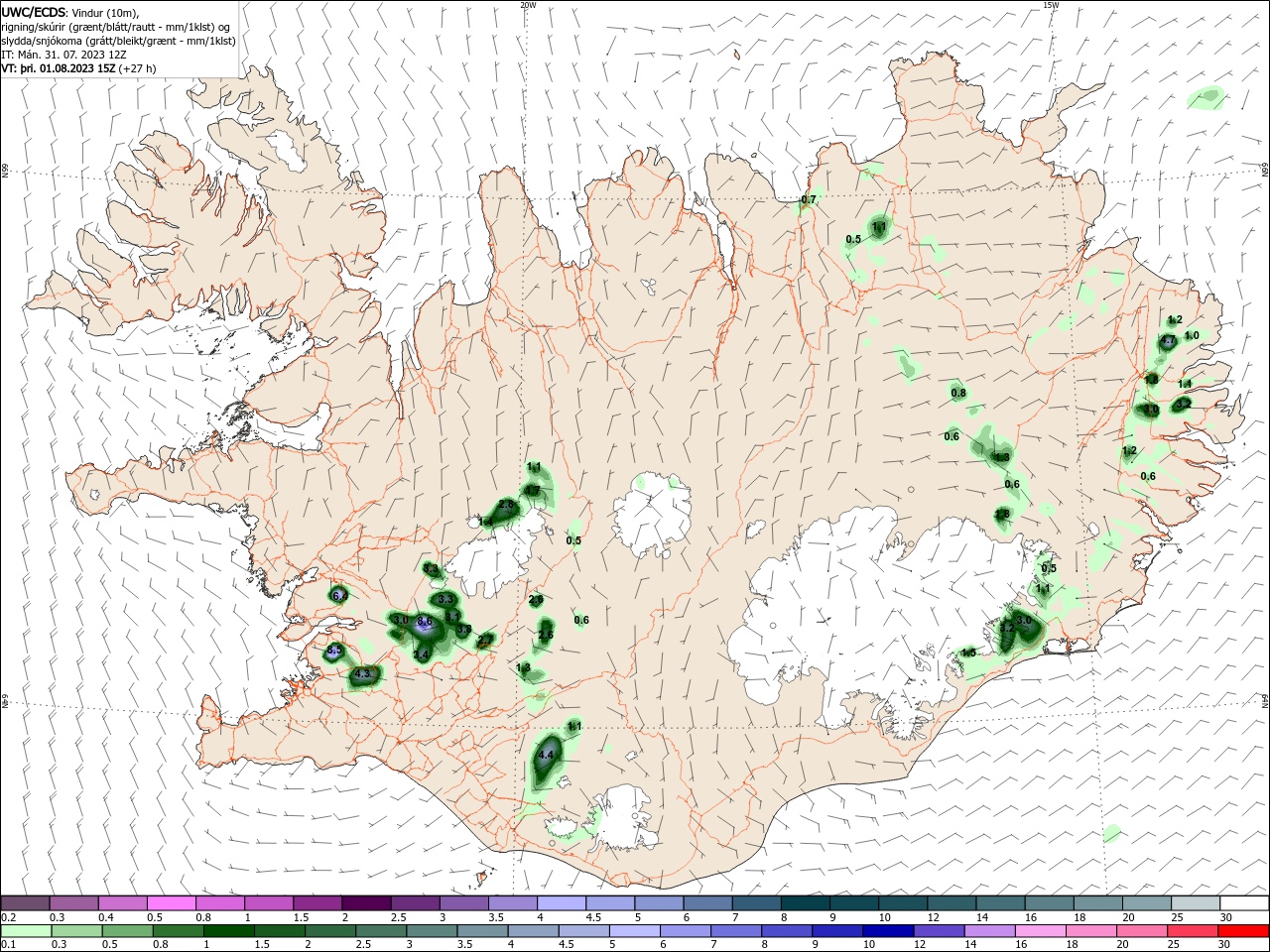The width and height of the screenshot is (1270, 952).
Task: Click the IT initial time line in header
Action: 63,55
